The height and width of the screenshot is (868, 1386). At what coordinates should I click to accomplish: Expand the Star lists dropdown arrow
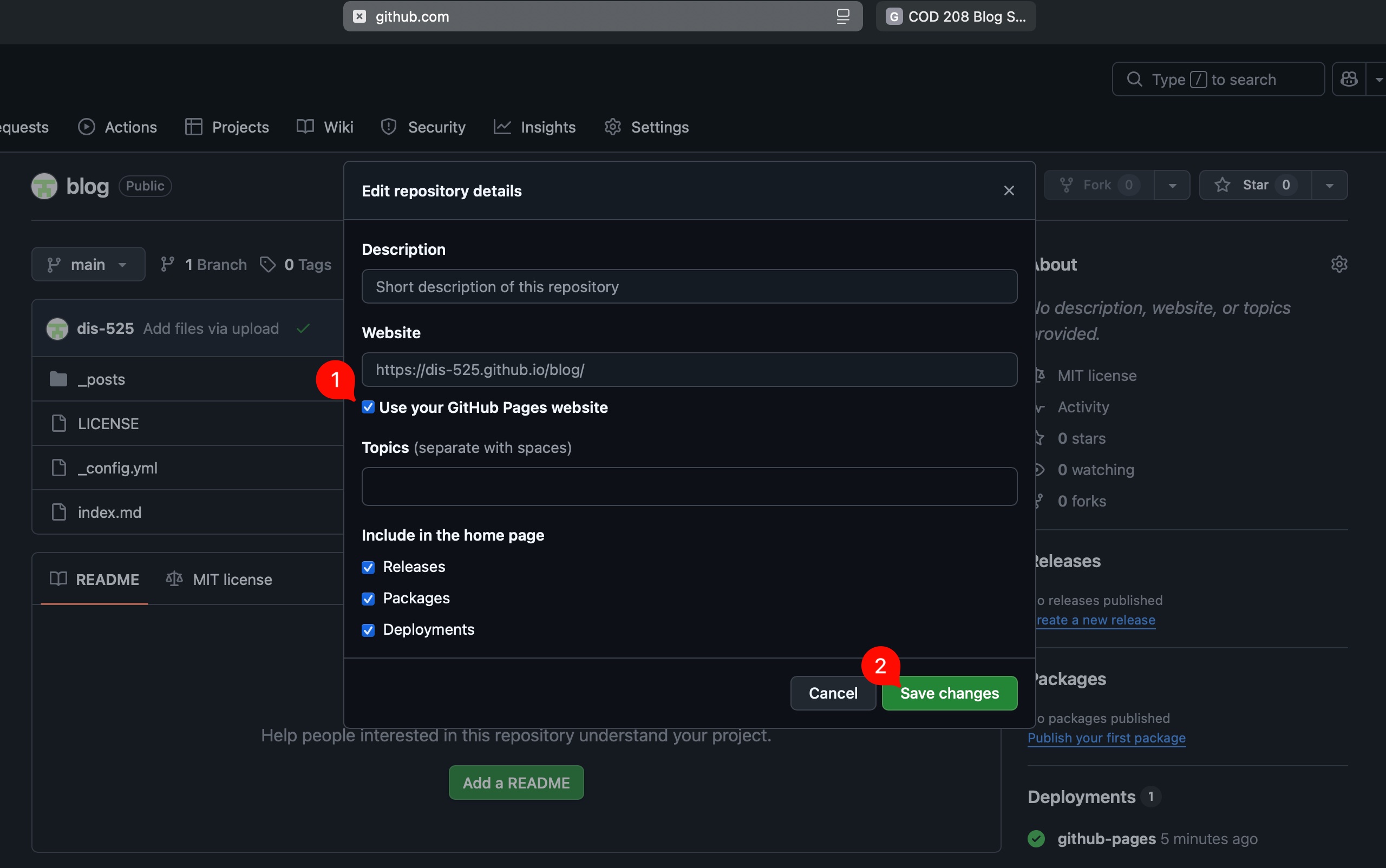pyautogui.click(x=1329, y=186)
